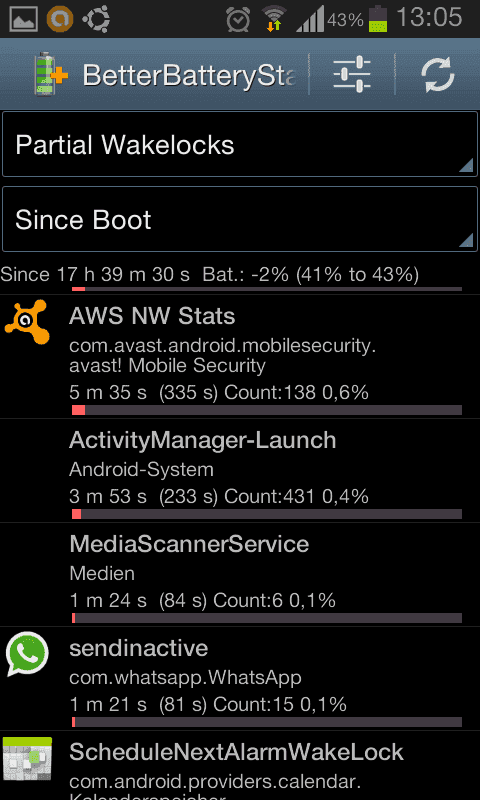This screenshot has width=480, height=800.
Task: Open the preferences sliders icon
Action: (352, 75)
